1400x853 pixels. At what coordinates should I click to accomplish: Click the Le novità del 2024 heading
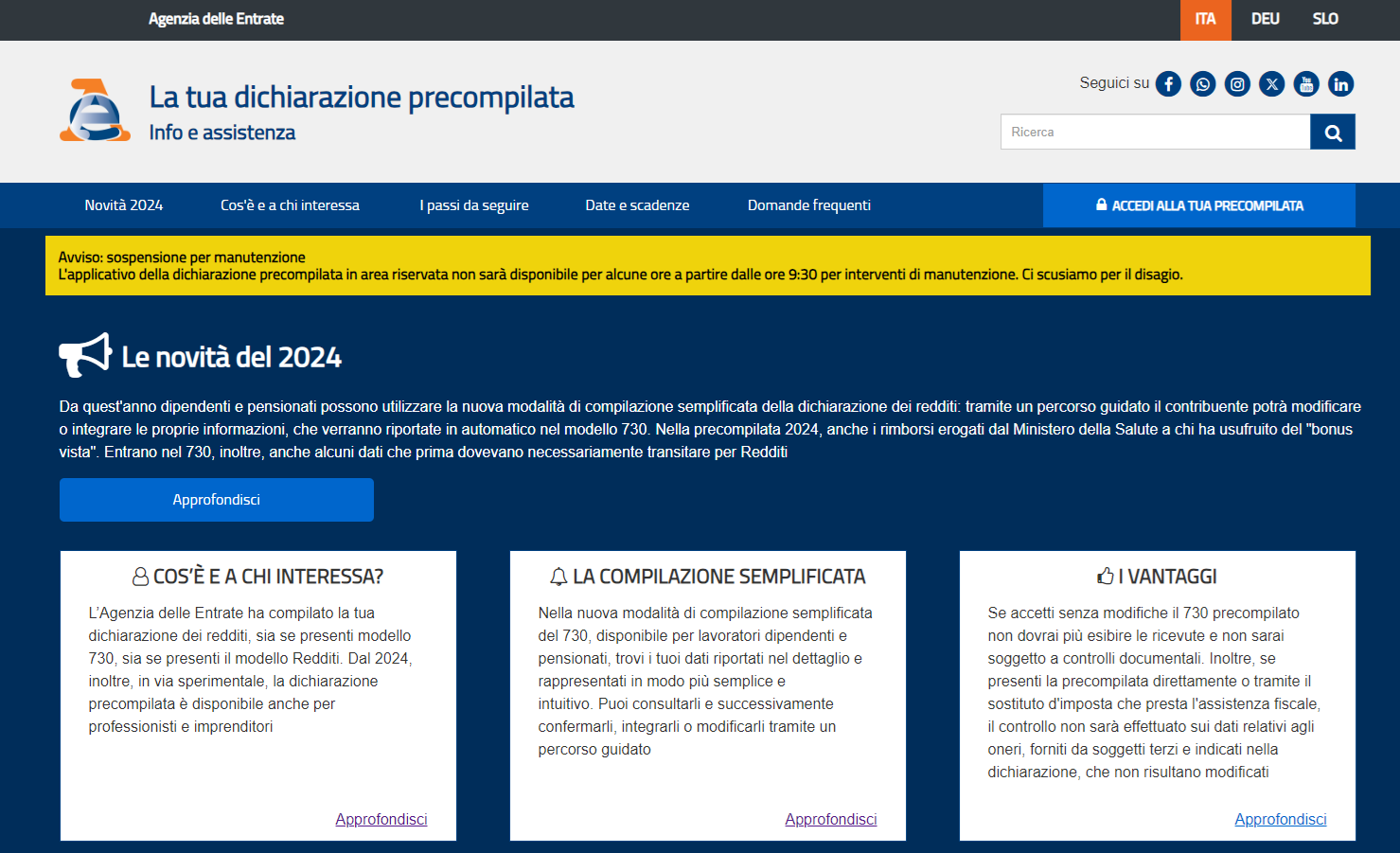coord(232,357)
